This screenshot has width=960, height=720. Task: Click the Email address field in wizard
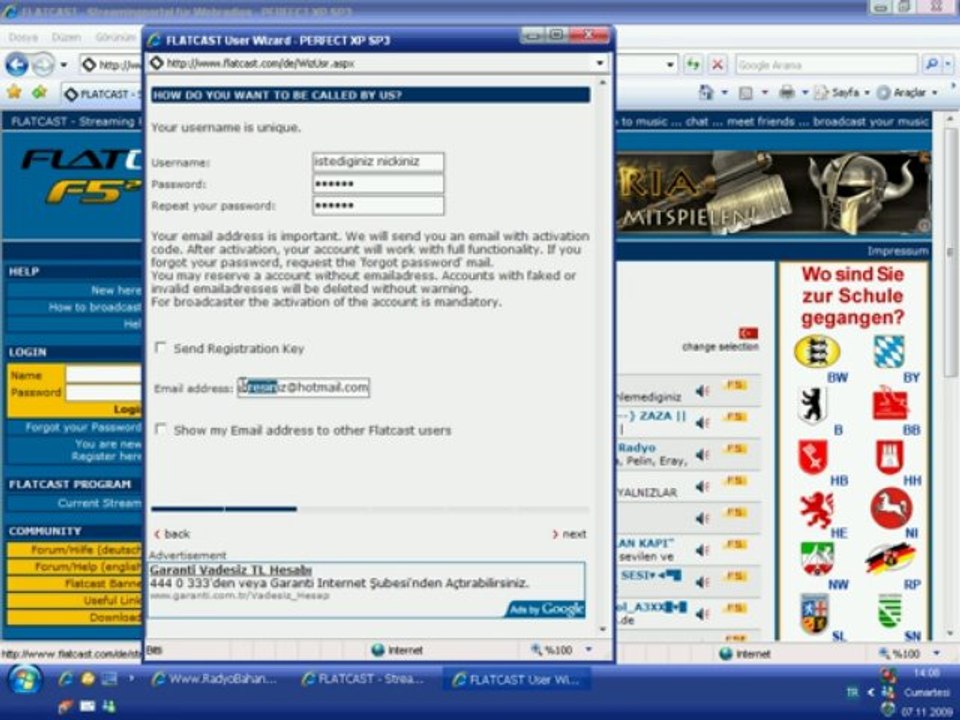pyautogui.click(x=304, y=388)
